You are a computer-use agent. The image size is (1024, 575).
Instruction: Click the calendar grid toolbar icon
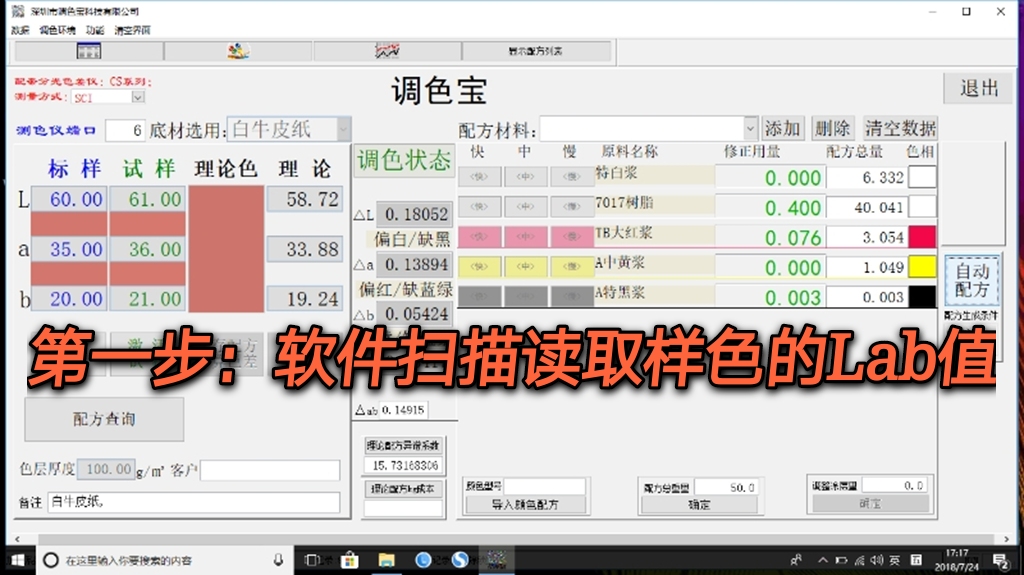pos(89,51)
